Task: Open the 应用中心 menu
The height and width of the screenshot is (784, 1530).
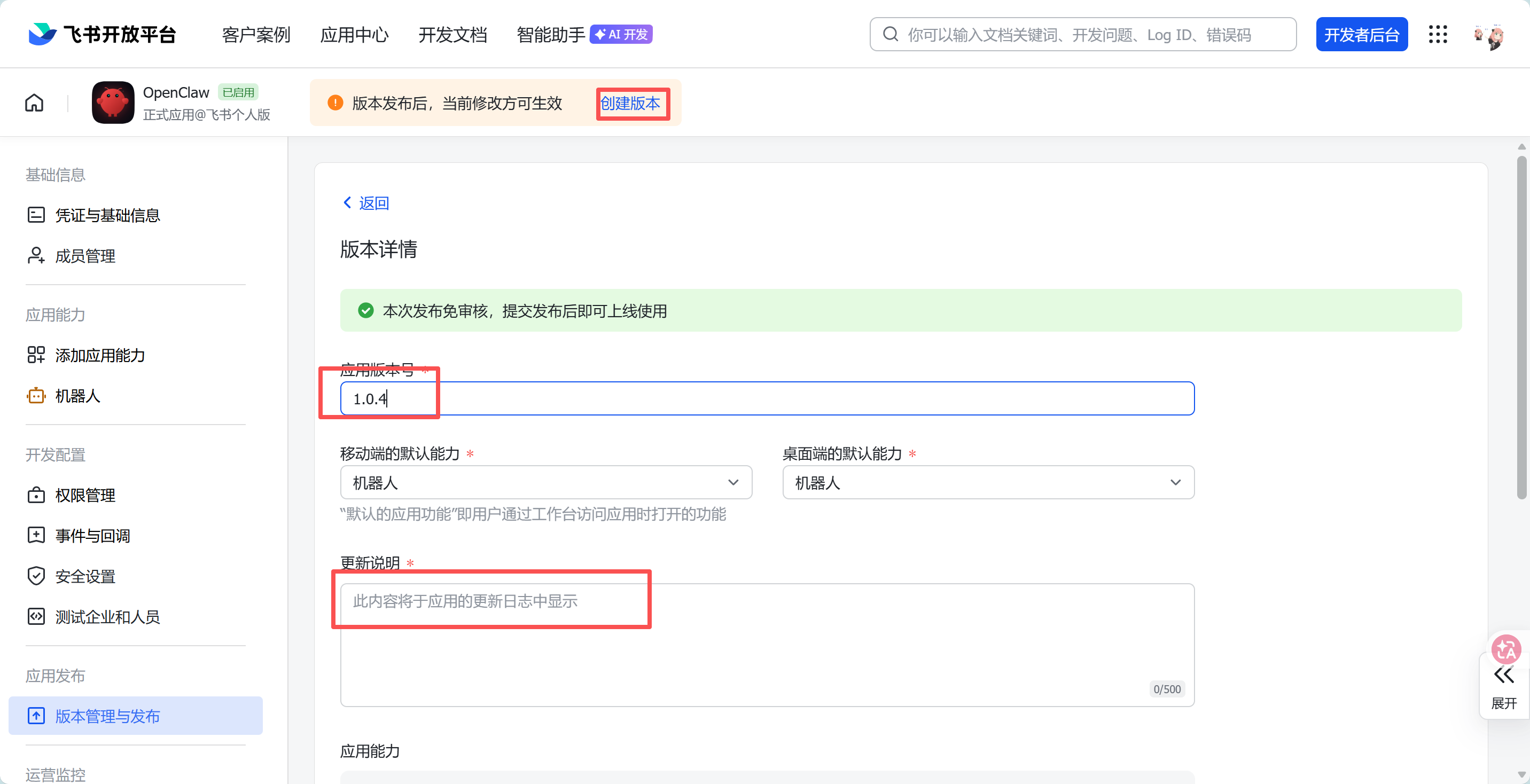Action: point(354,35)
